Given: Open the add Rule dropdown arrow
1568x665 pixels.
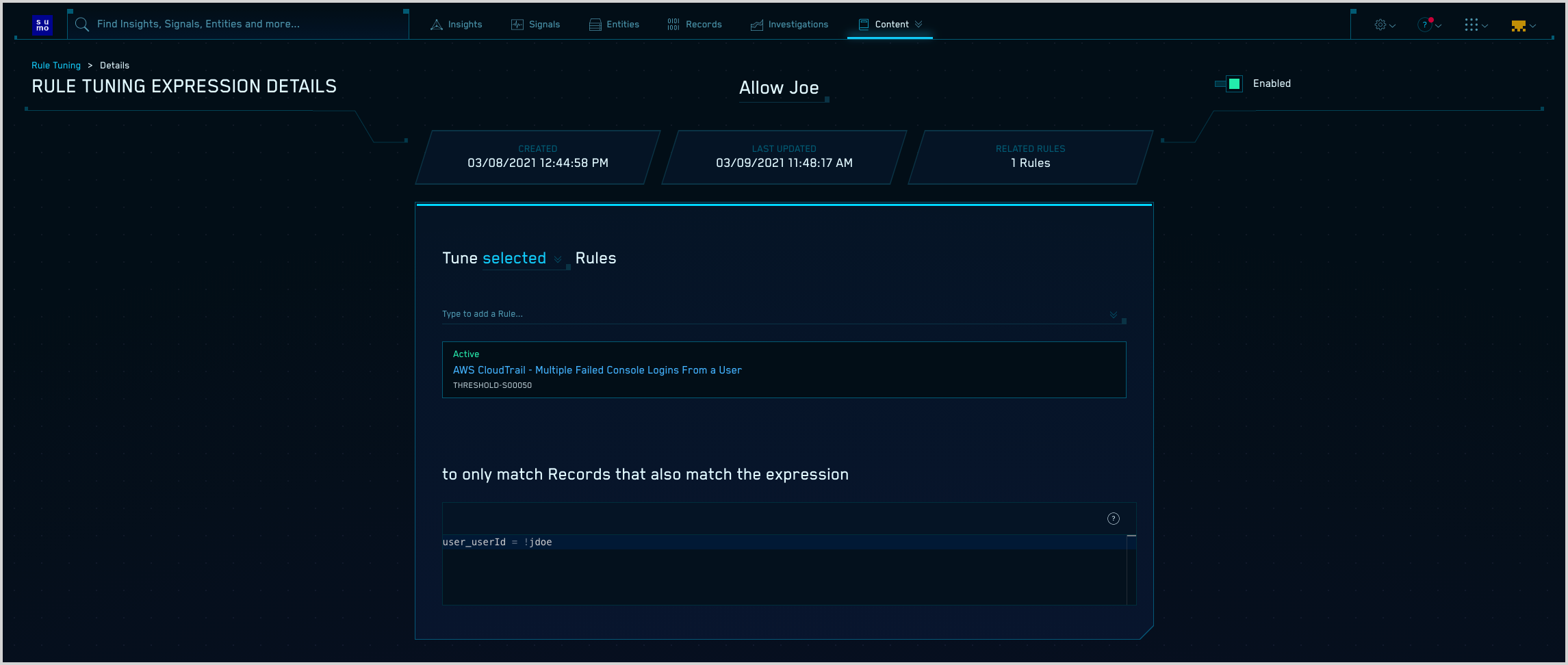Looking at the screenshot, I should point(1113,315).
